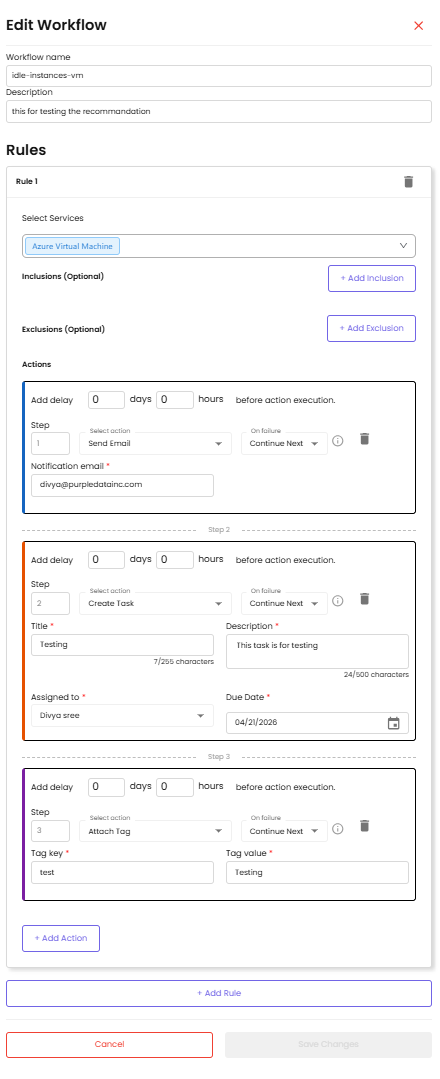Click the + Add Action button

61,938
